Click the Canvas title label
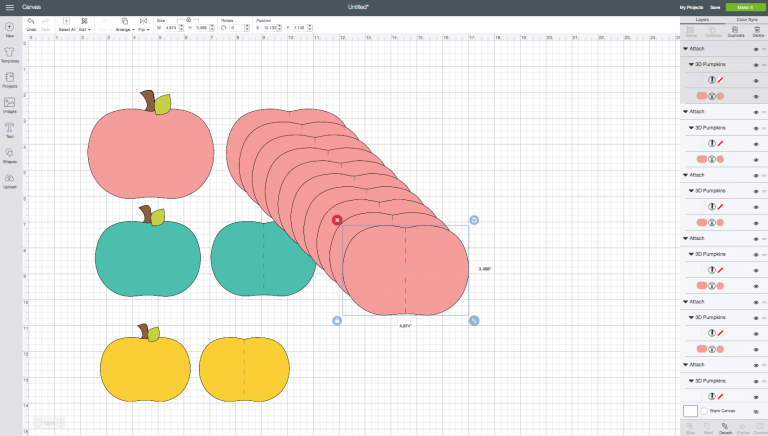This screenshot has width=768, height=436. point(31,7)
